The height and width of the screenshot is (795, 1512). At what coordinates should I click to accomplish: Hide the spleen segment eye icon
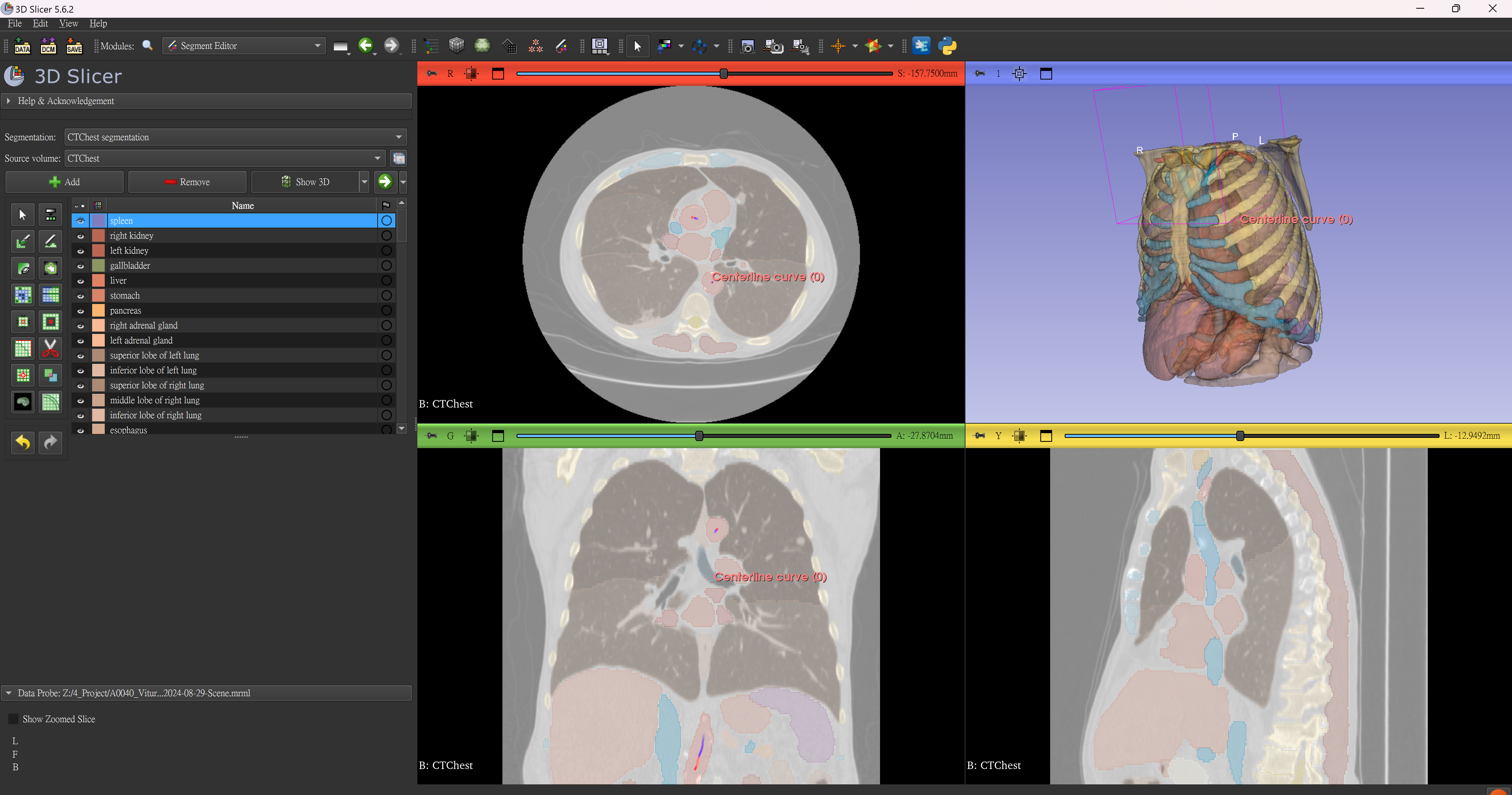[x=80, y=221]
